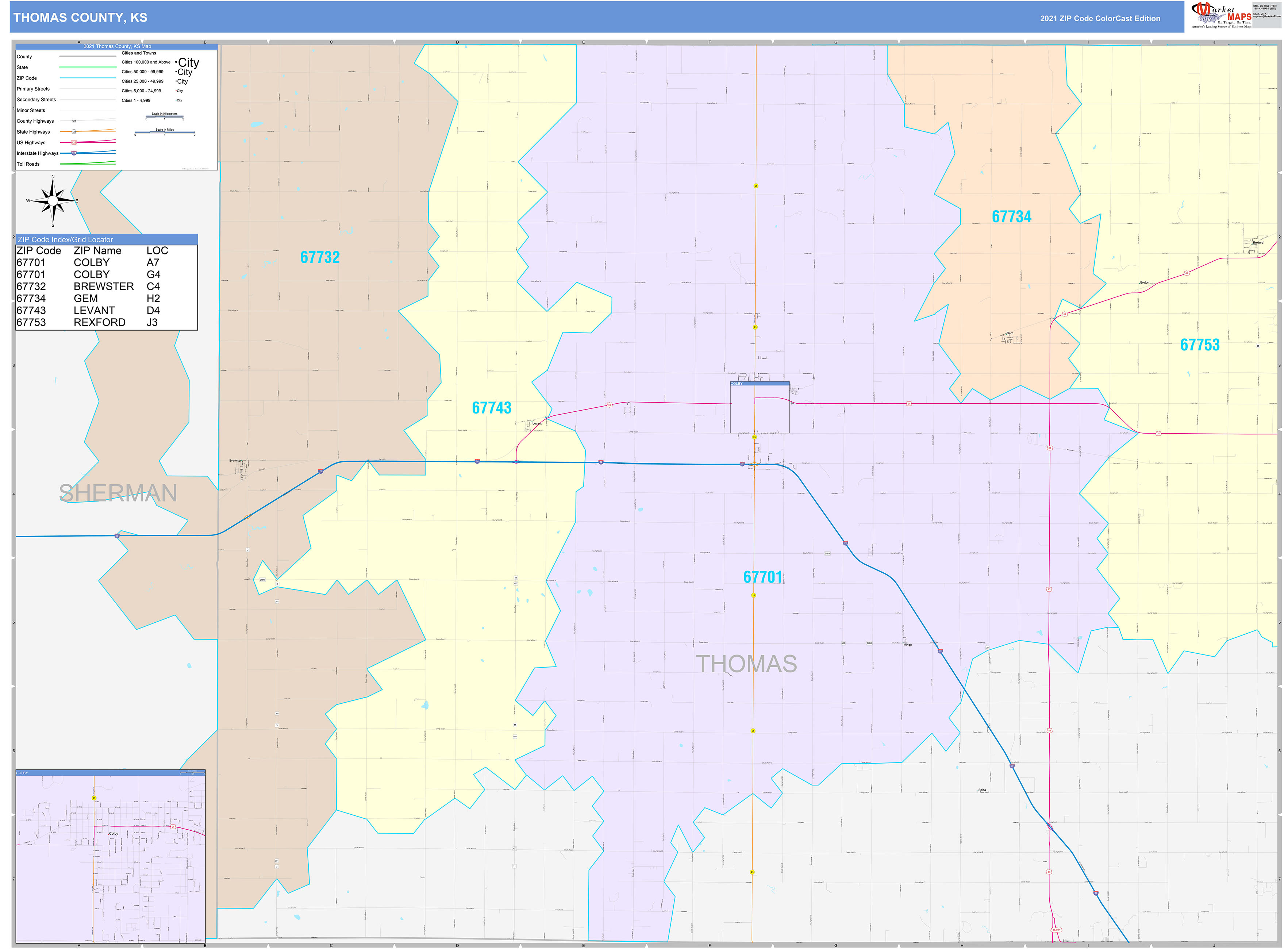Click the County Highways shield symbol
The height and width of the screenshot is (949, 1288).
tap(73, 121)
